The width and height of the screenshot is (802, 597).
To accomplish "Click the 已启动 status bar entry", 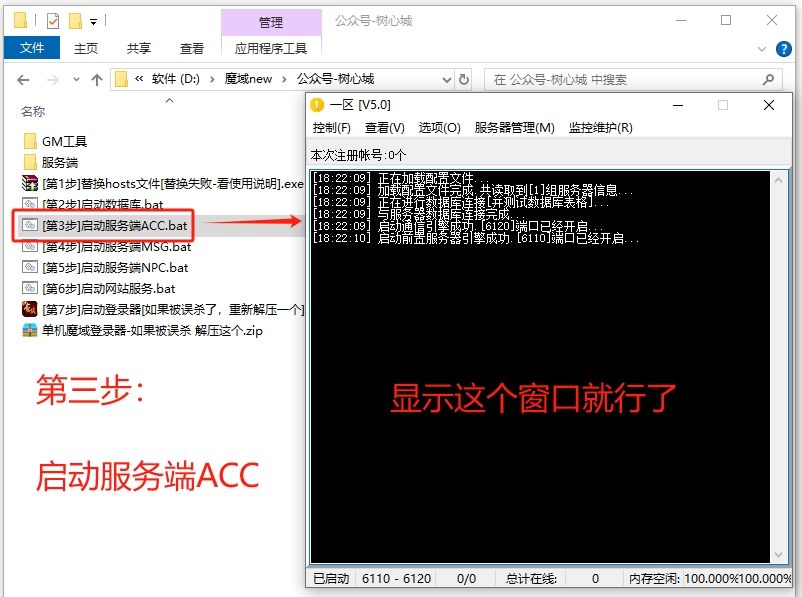I will pos(331,579).
